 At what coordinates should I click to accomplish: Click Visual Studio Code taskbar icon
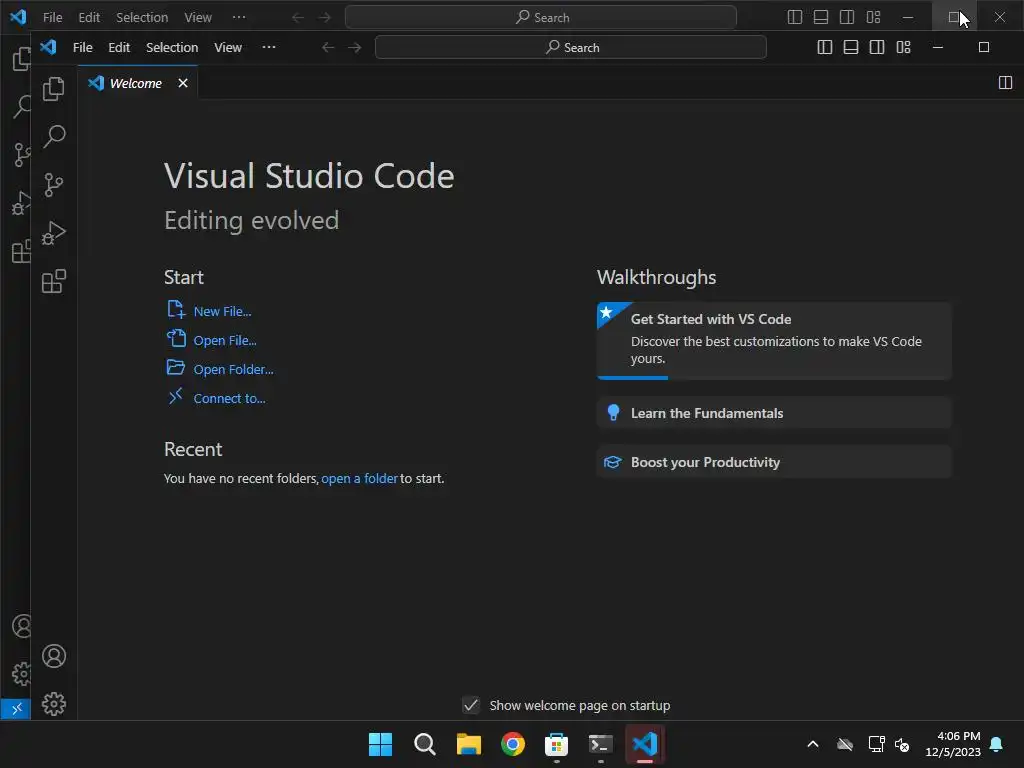(645, 744)
